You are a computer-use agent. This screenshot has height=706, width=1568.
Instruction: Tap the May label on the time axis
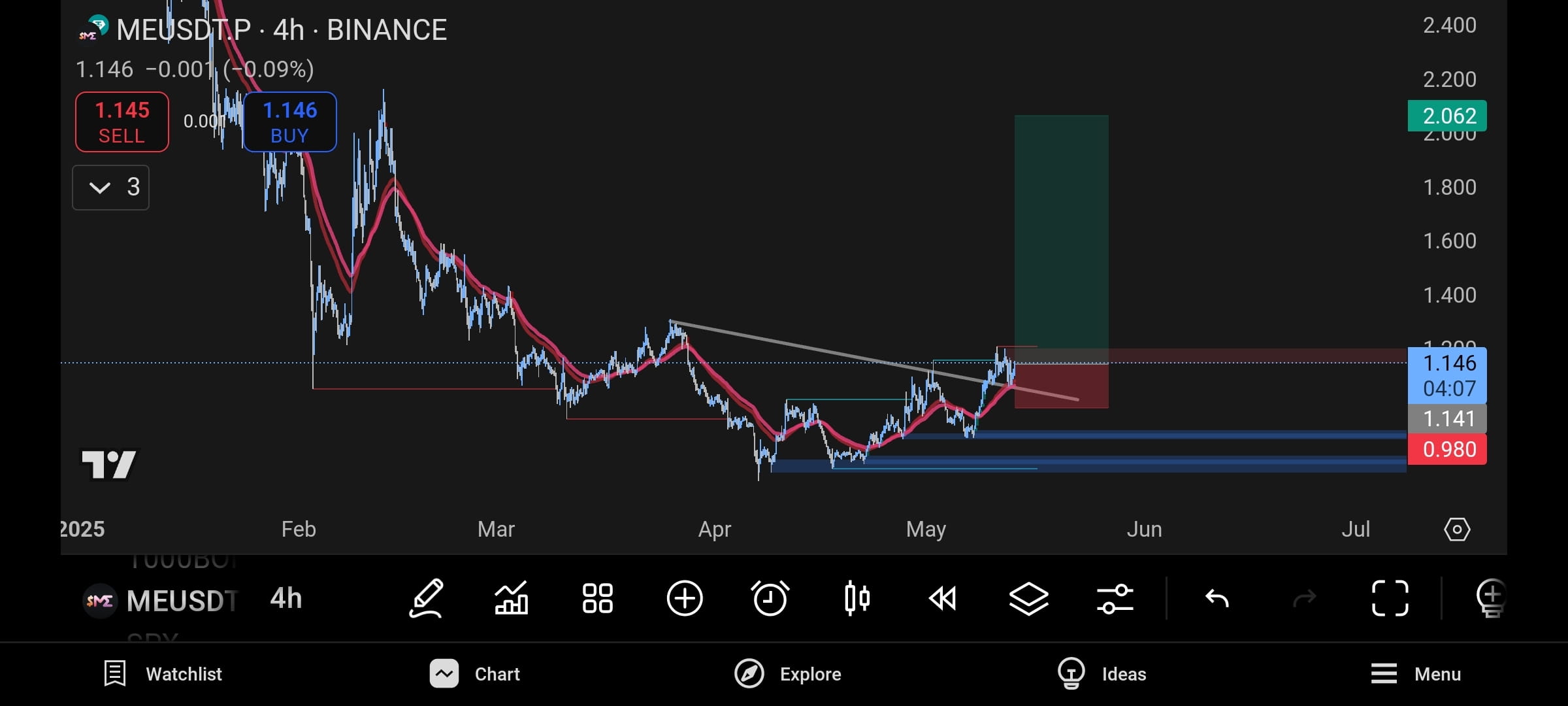(x=926, y=529)
